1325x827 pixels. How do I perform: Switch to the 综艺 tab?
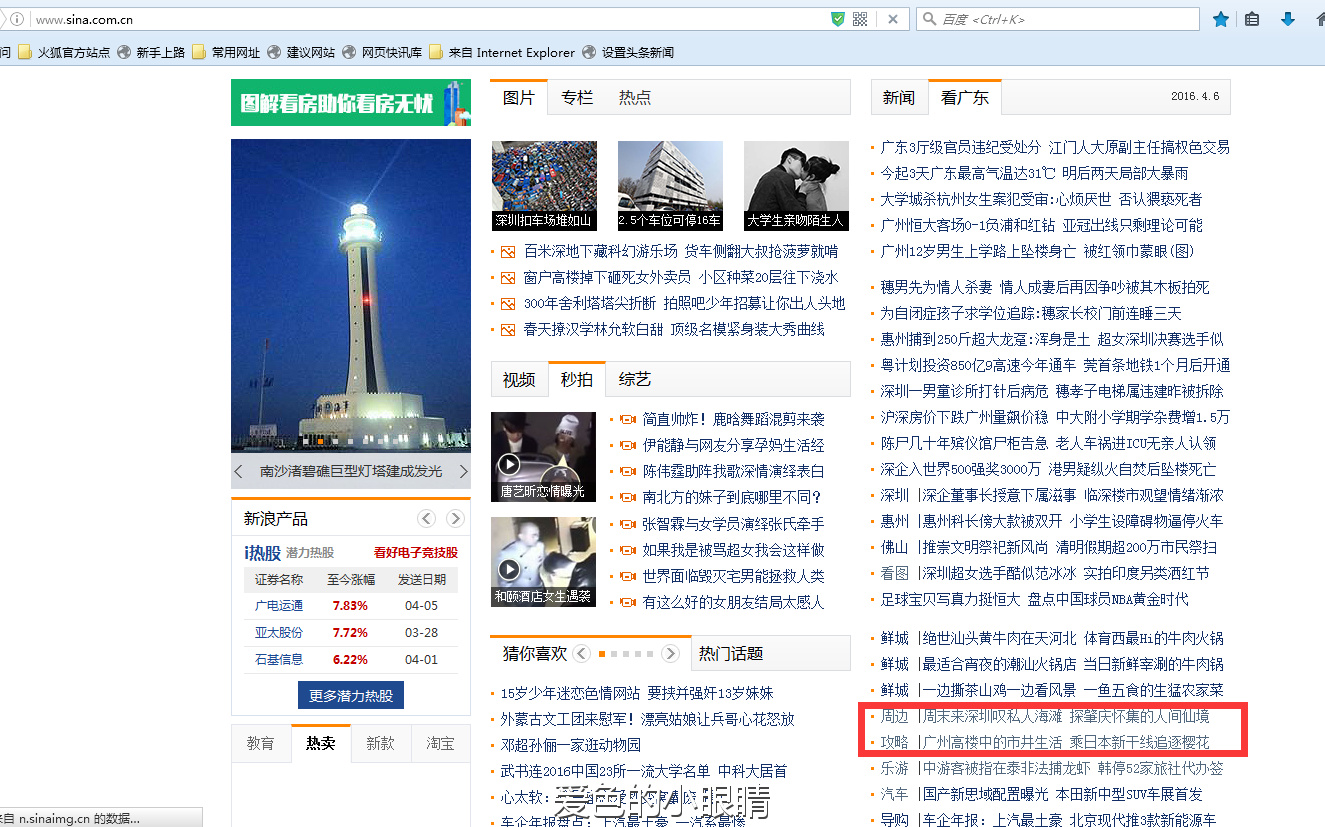click(635, 380)
